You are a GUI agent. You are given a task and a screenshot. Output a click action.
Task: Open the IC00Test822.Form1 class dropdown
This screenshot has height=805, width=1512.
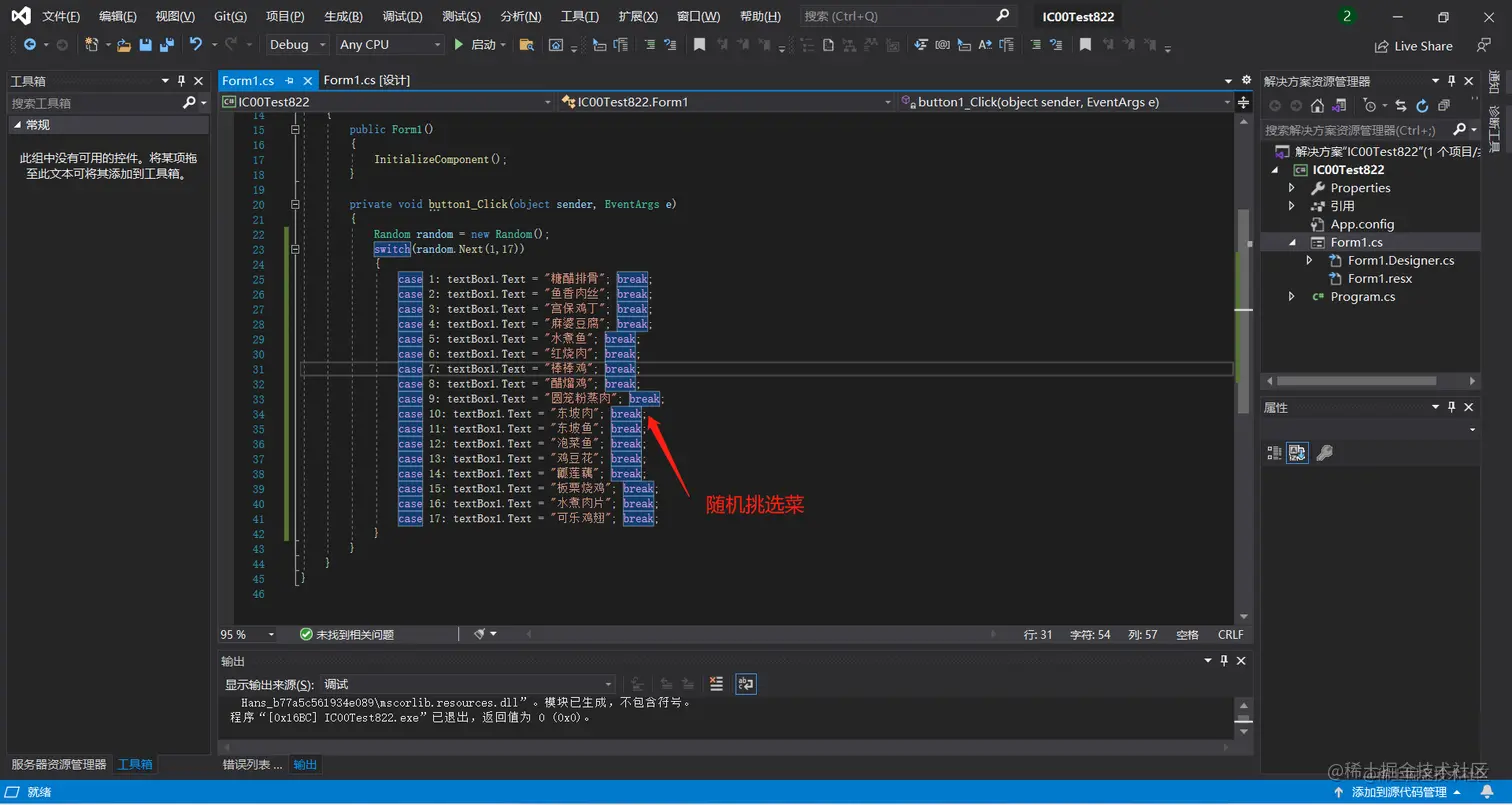point(726,102)
